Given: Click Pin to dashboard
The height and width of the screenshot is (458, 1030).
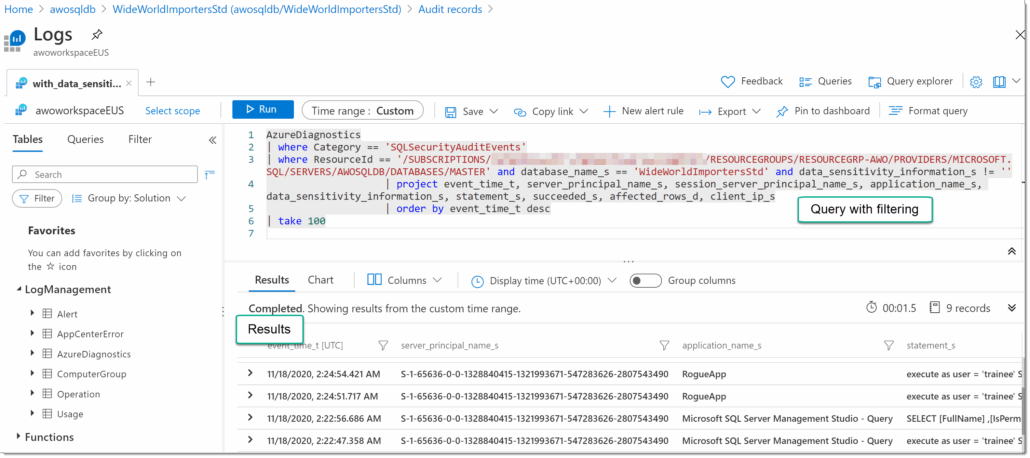Looking at the screenshot, I should 823,111.
